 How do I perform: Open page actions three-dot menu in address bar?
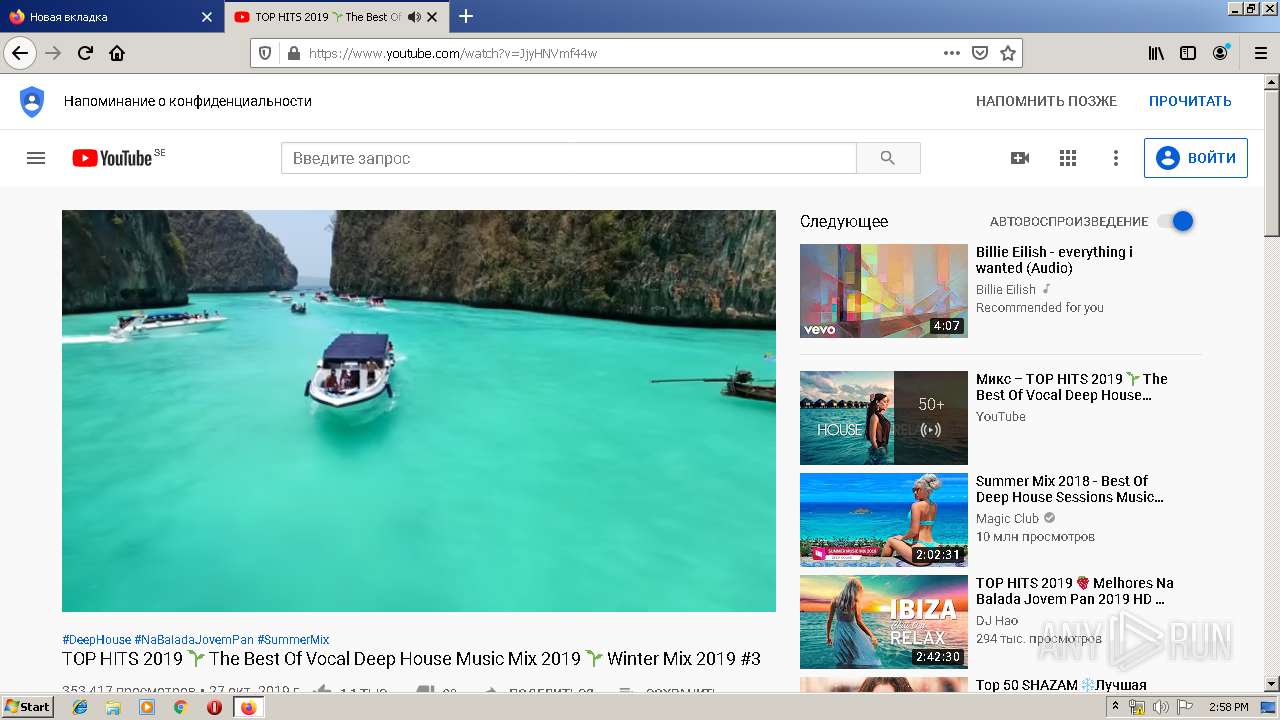(x=952, y=53)
